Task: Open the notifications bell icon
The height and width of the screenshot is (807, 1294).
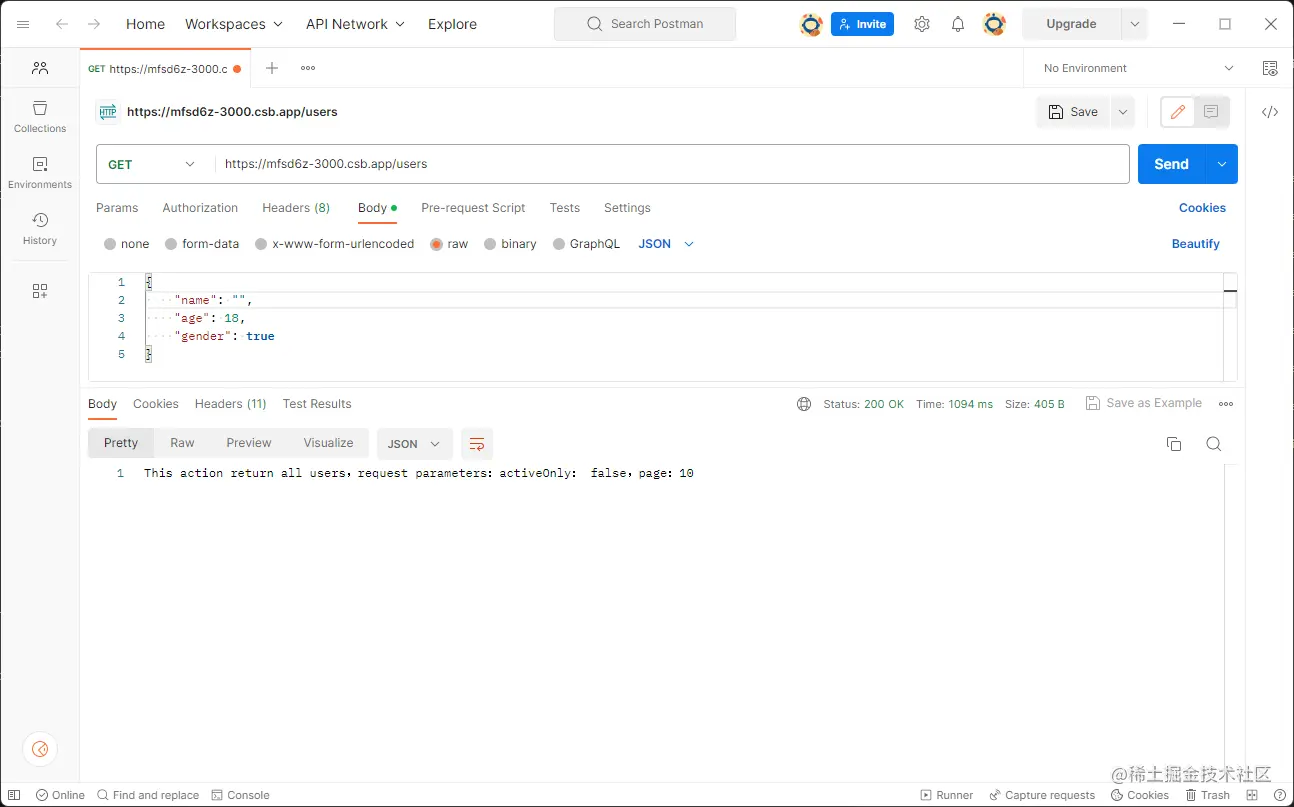Action: tap(958, 24)
